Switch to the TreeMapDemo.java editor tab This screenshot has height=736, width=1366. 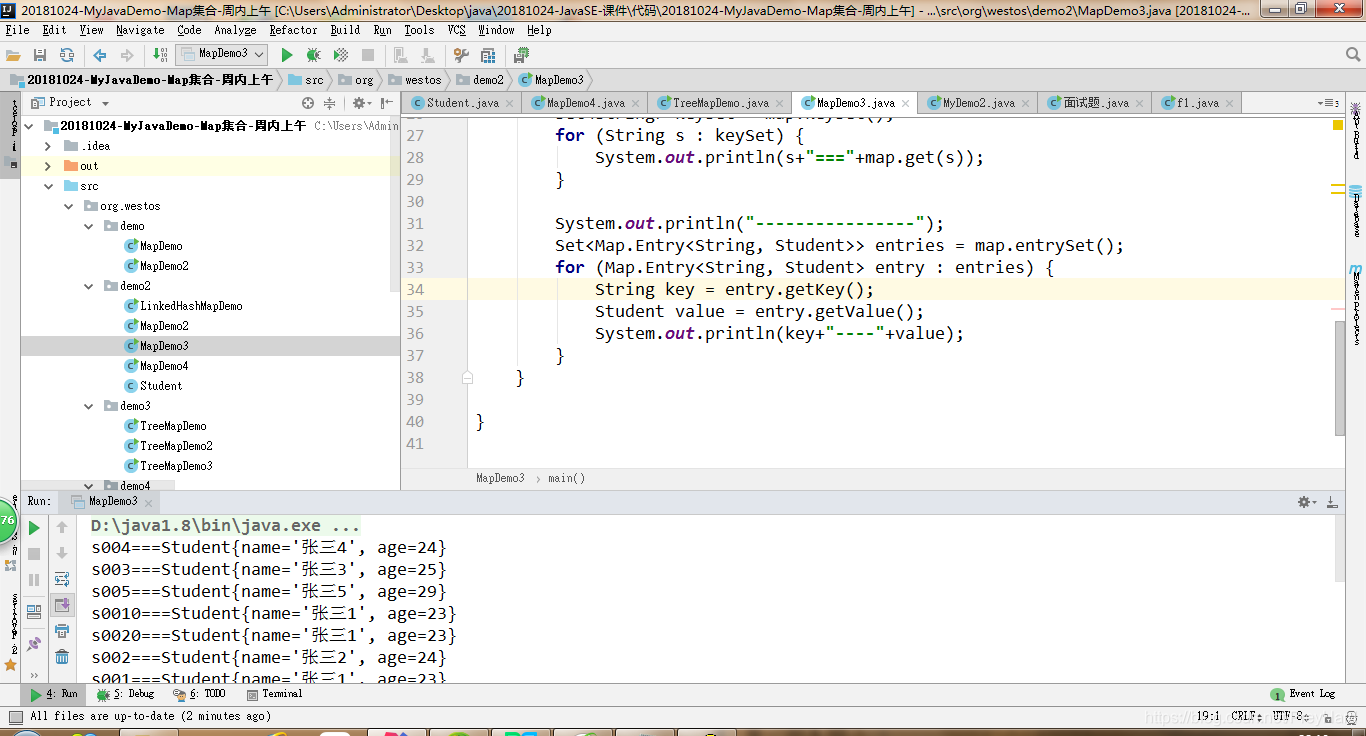(720, 103)
